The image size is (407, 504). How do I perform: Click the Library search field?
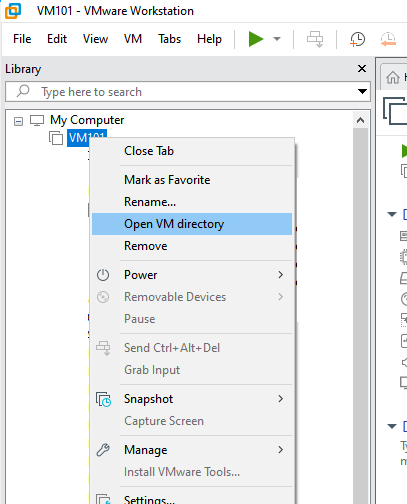[188, 91]
